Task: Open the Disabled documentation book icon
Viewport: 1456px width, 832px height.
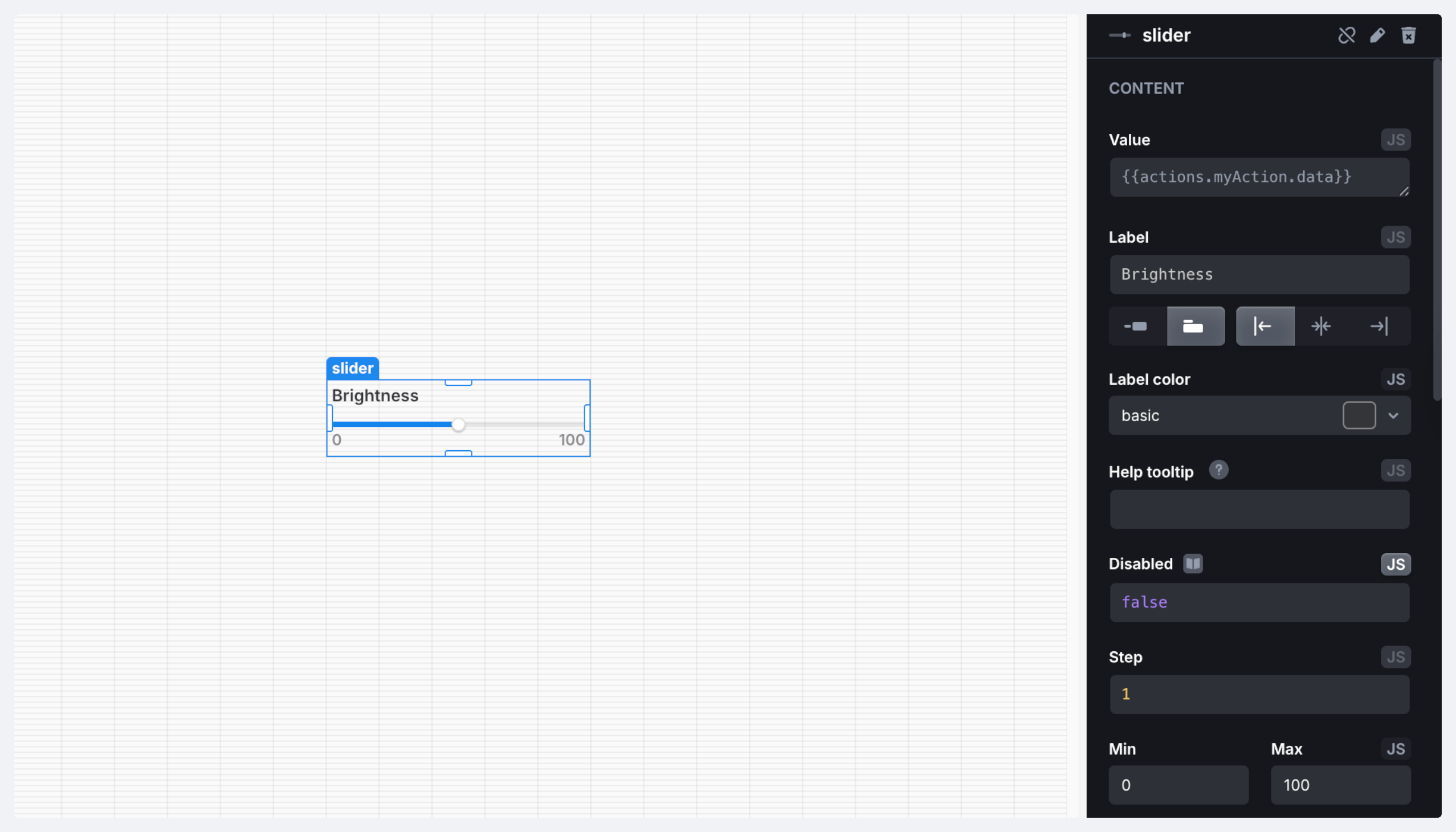Action: tap(1193, 563)
